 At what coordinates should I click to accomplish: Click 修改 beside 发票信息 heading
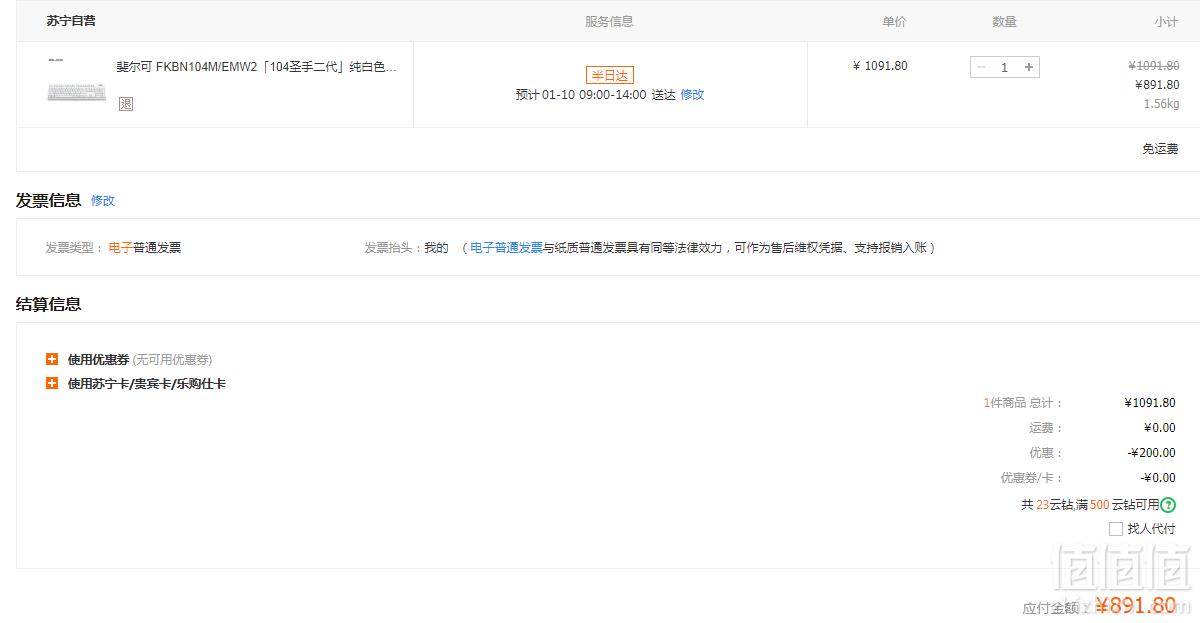pyautogui.click(x=103, y=200)
